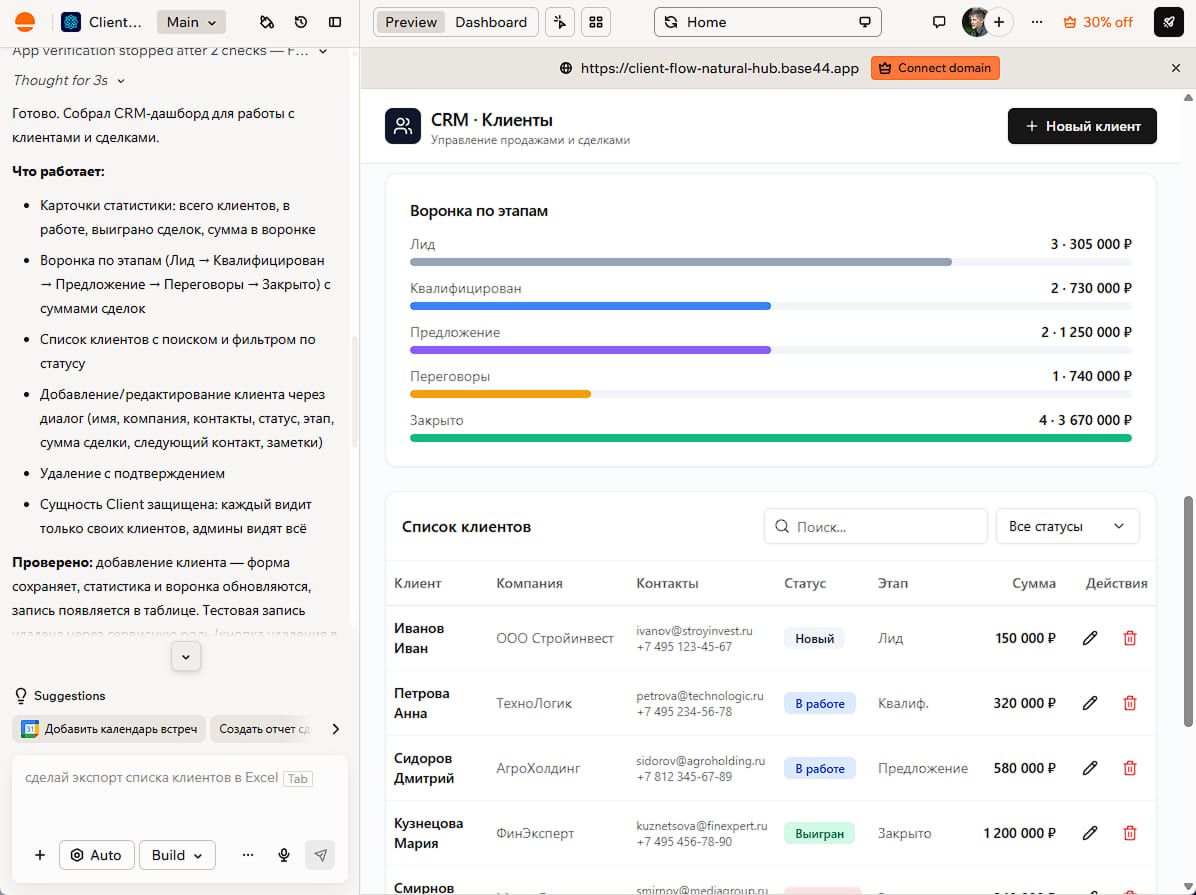Viewport: 1196px width, 895px height.
Task: Edit Иванов Иван with pencil icon
Action: pos(1090,638)
